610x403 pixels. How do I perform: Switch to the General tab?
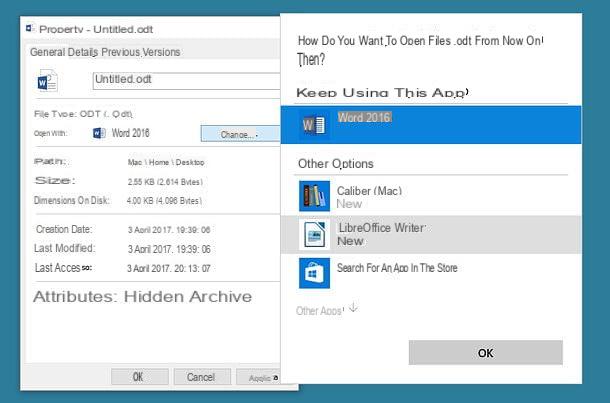(x=48, y=52)
